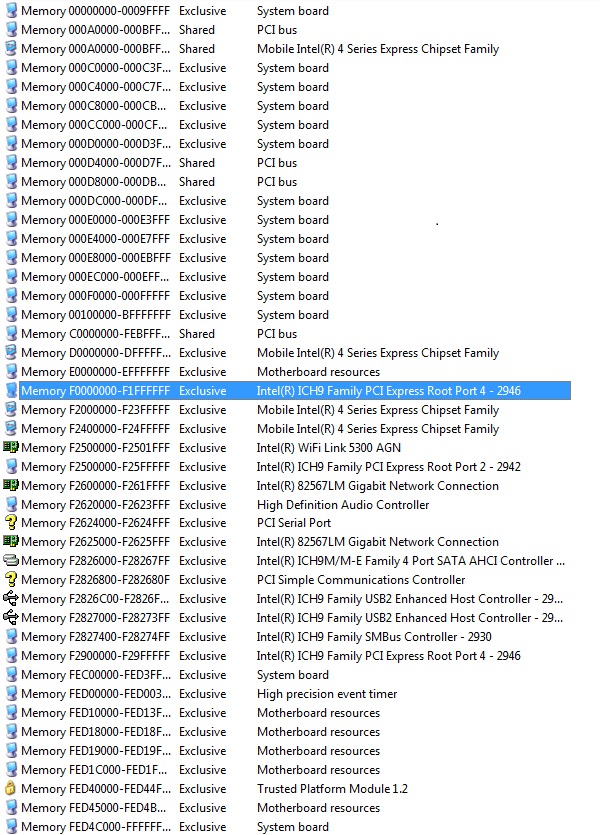The width and height of the screenshot is (600, 835).
Task: Click the icon beside Memory C0000000-FEBFFF...
Action: click(11, 333)
